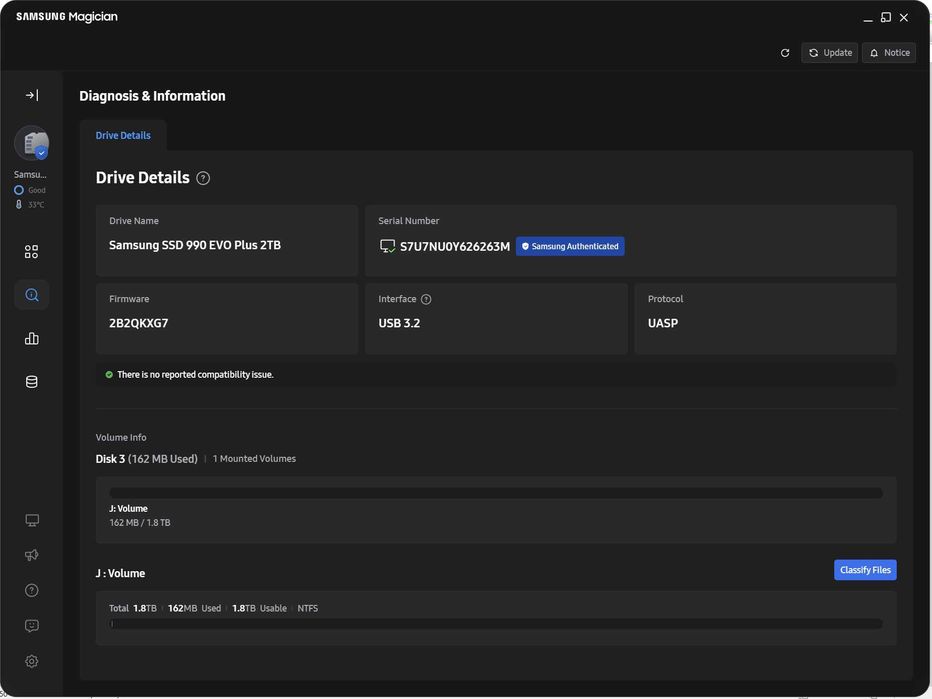This screenshot has height=699, width=932.
Task: Open the Drive Dashboard grid icon
Action: tap(32, 252)
